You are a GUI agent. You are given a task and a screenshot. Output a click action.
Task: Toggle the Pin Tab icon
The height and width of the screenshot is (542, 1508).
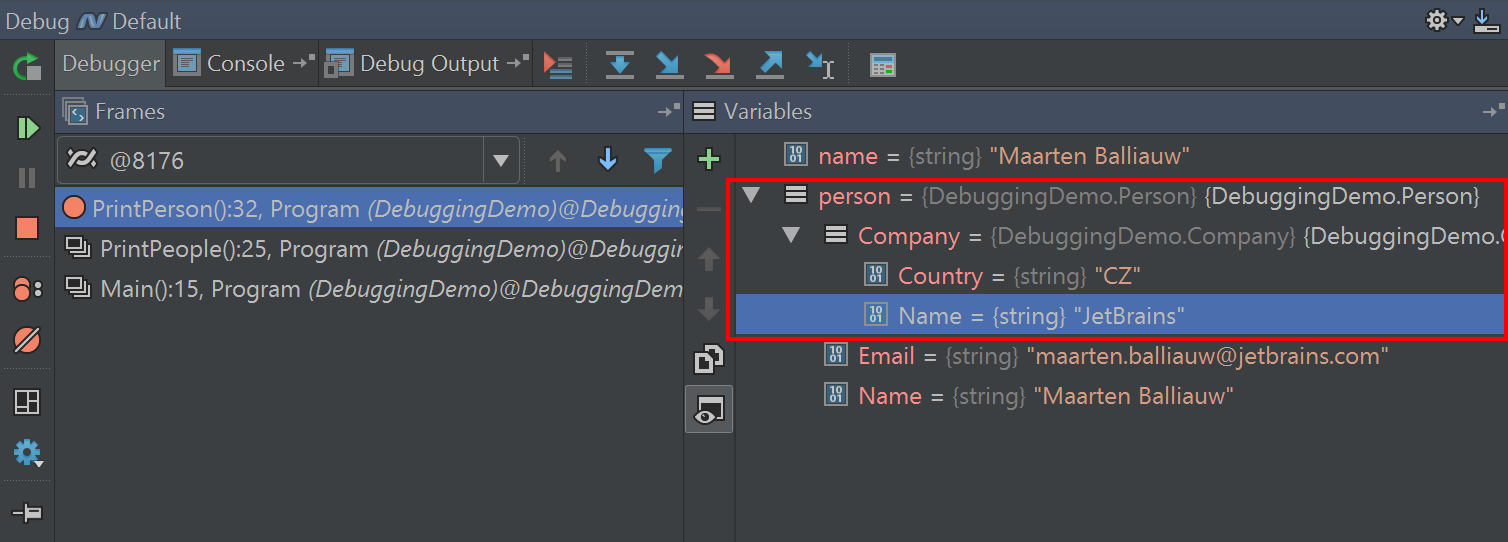pyautogui.click(x=27, y=513)
